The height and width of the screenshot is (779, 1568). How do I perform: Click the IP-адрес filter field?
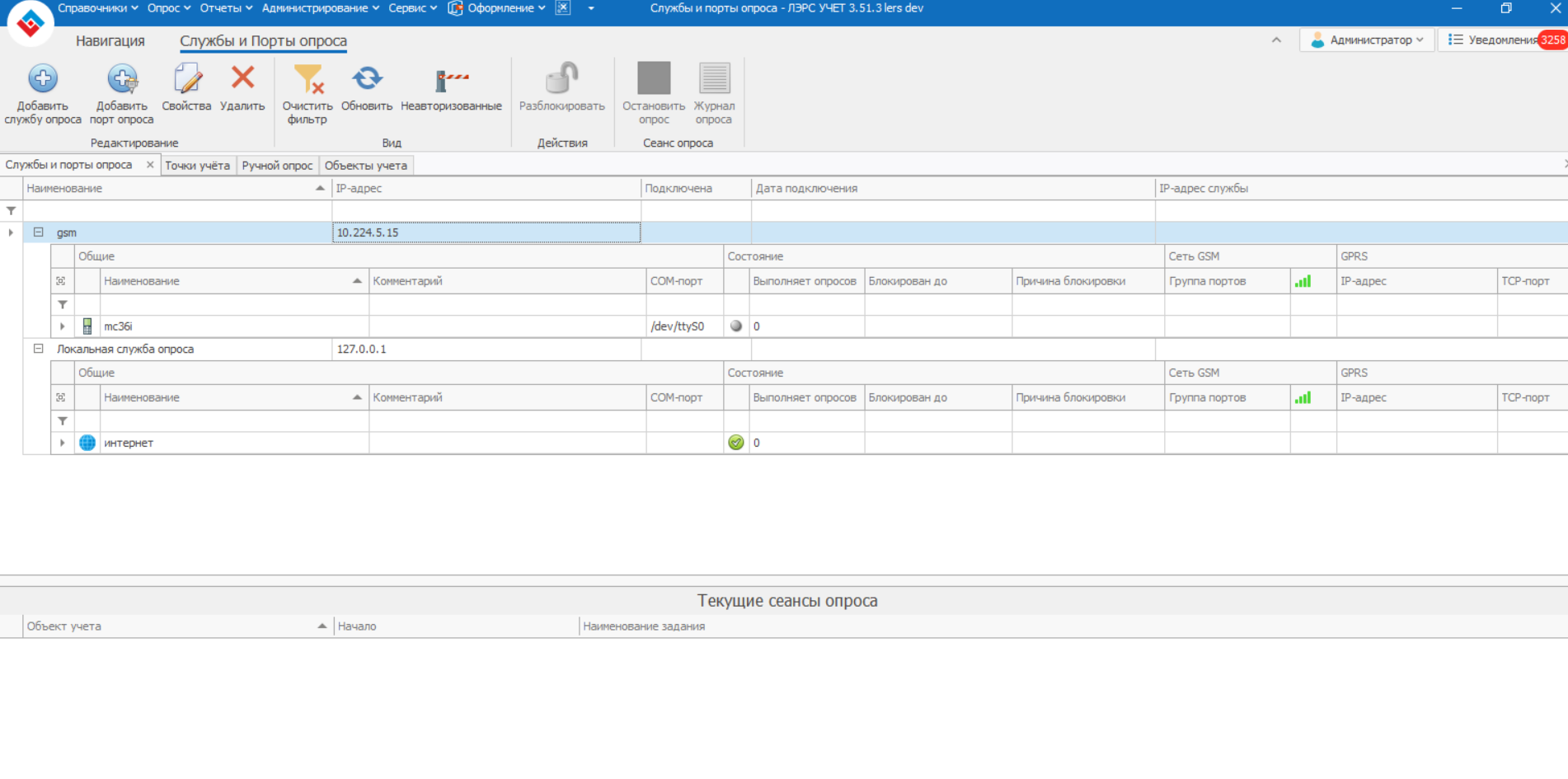(x=486, y=211)
